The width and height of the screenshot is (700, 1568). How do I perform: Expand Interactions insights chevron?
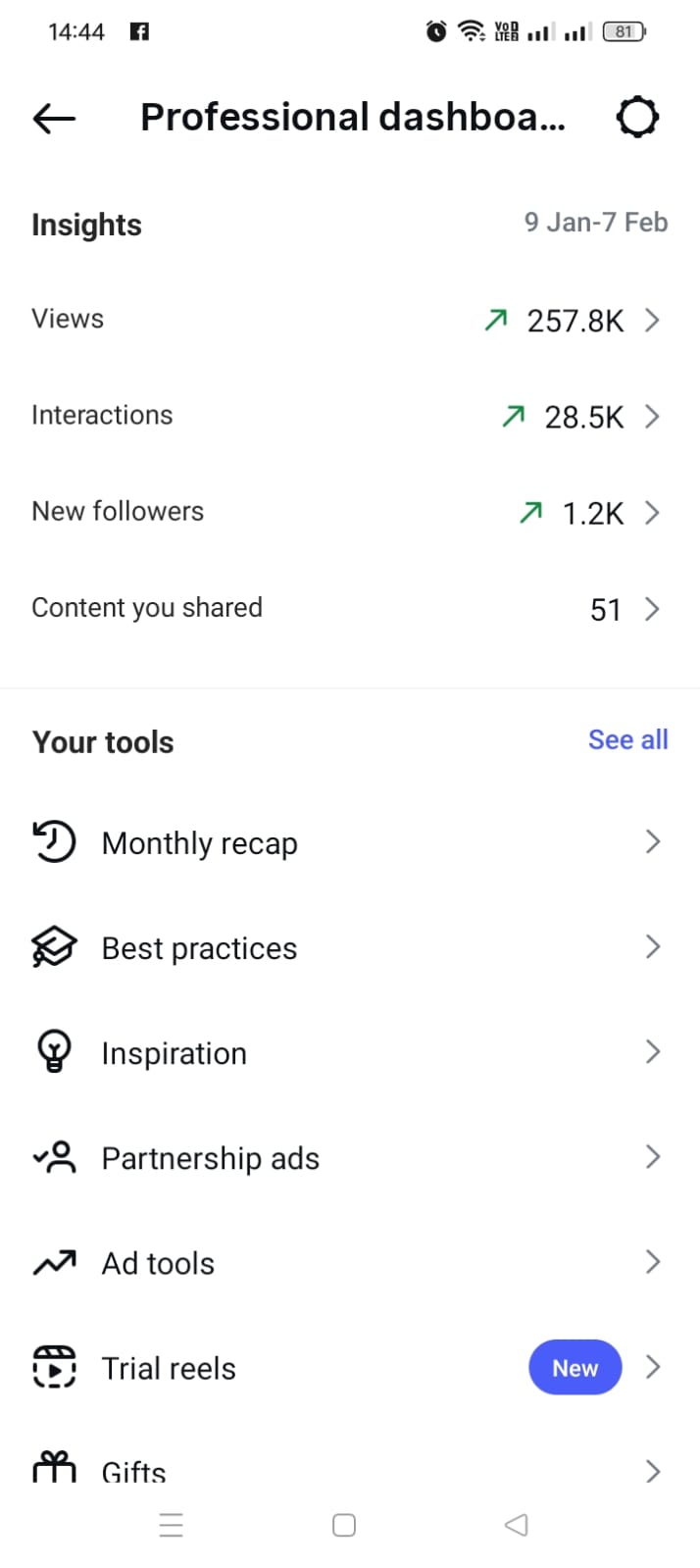coord(652,417)
